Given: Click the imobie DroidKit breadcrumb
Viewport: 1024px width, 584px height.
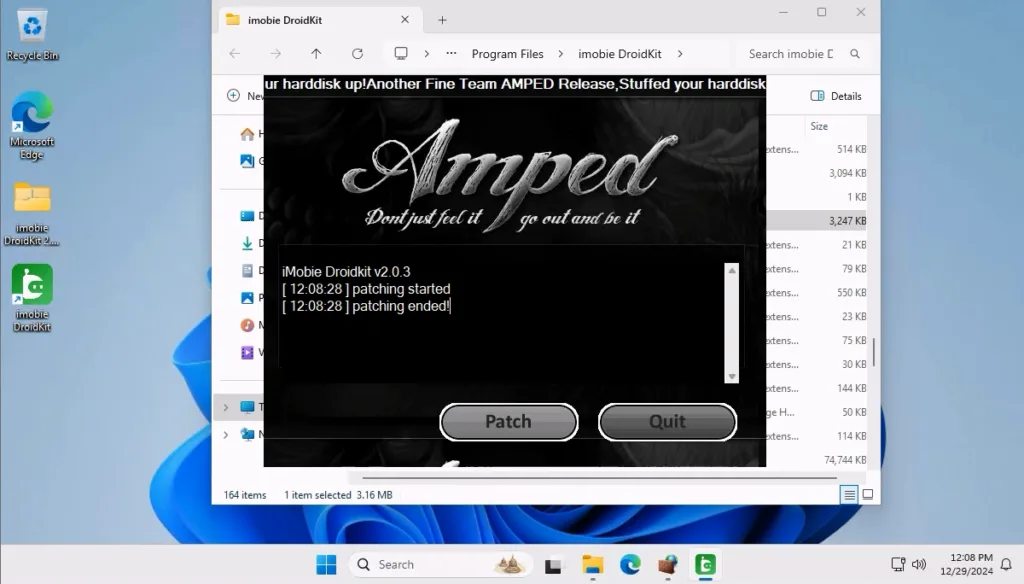Looking at the screenshot, I should point(620,54).
